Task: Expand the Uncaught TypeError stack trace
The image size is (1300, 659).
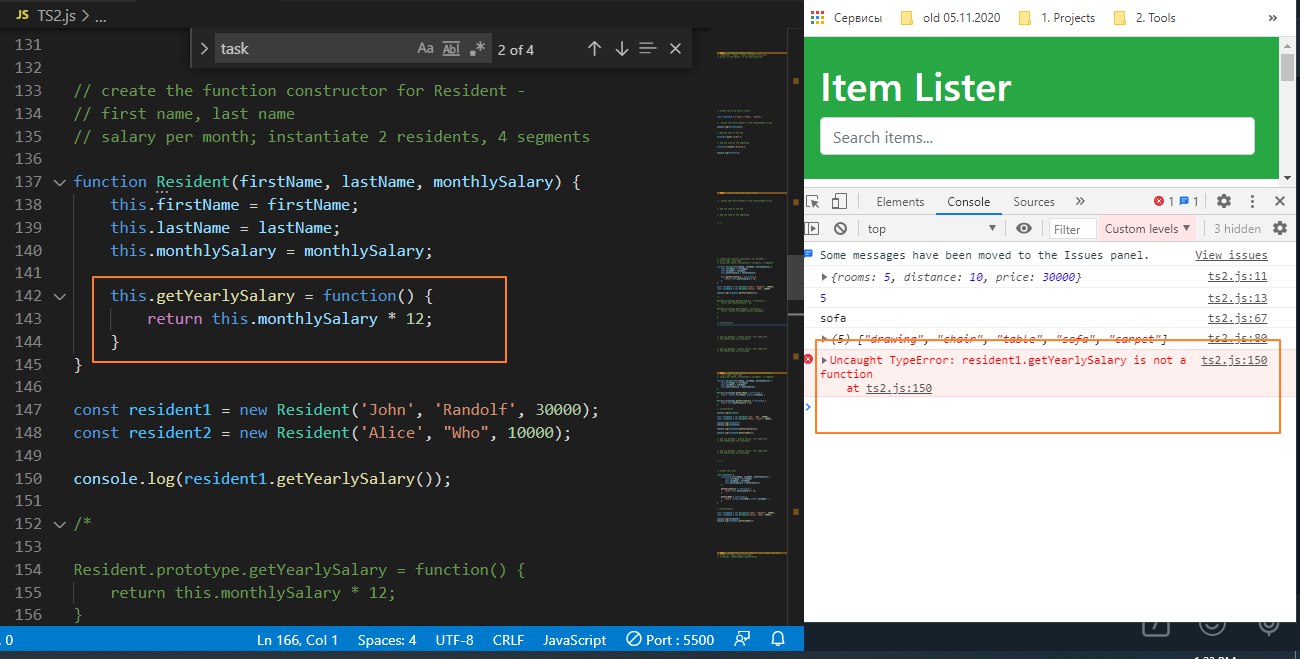Action: click(x=824, y=360)
